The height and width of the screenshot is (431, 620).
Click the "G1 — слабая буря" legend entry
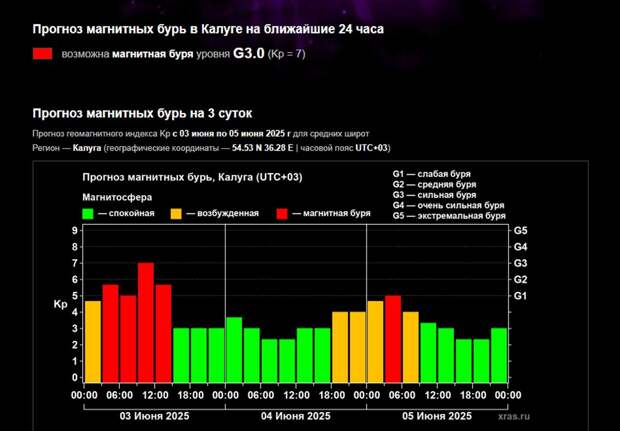point(432,174)
